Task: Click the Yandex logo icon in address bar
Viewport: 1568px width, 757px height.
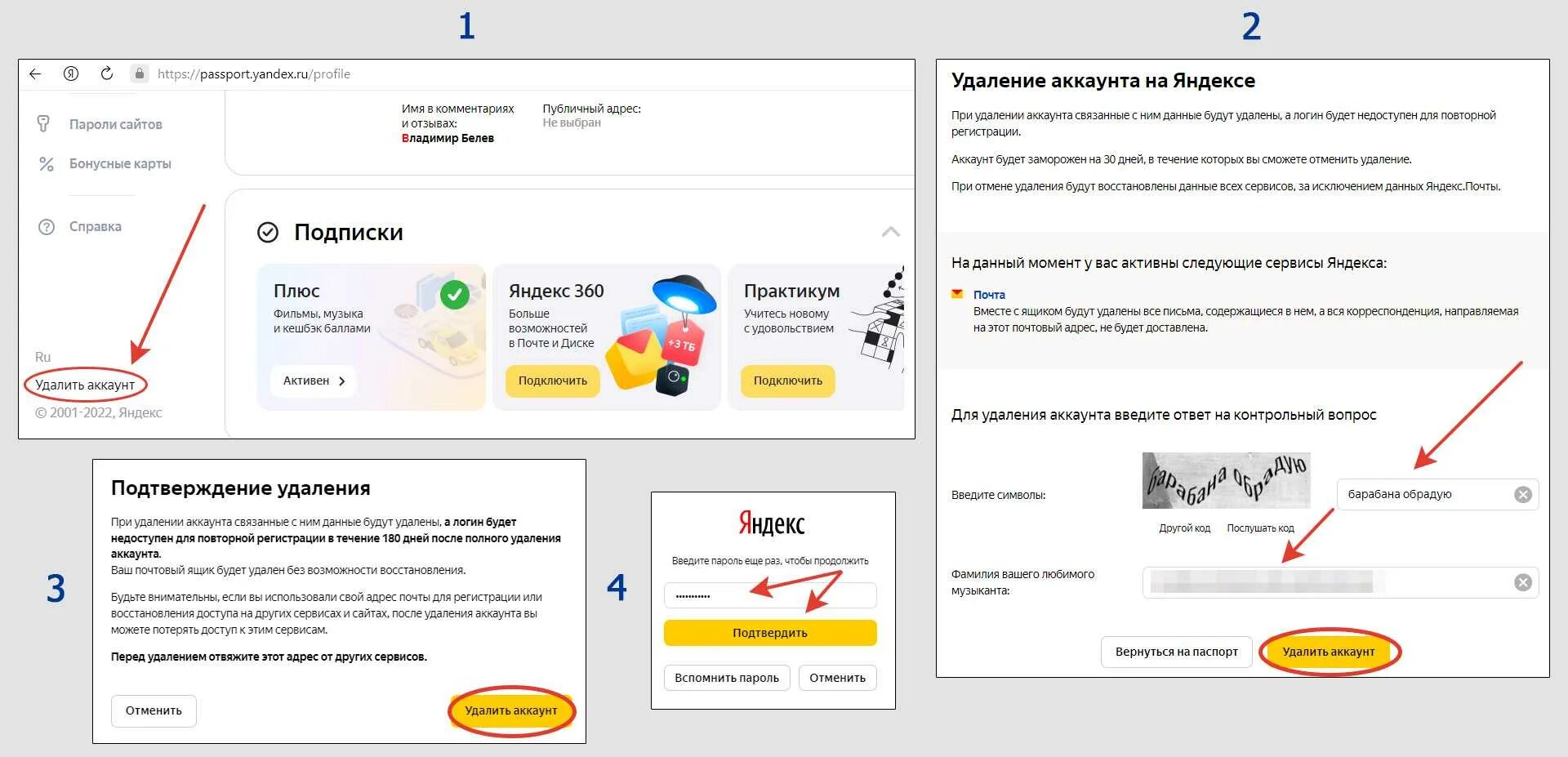Action: [71, 73]
